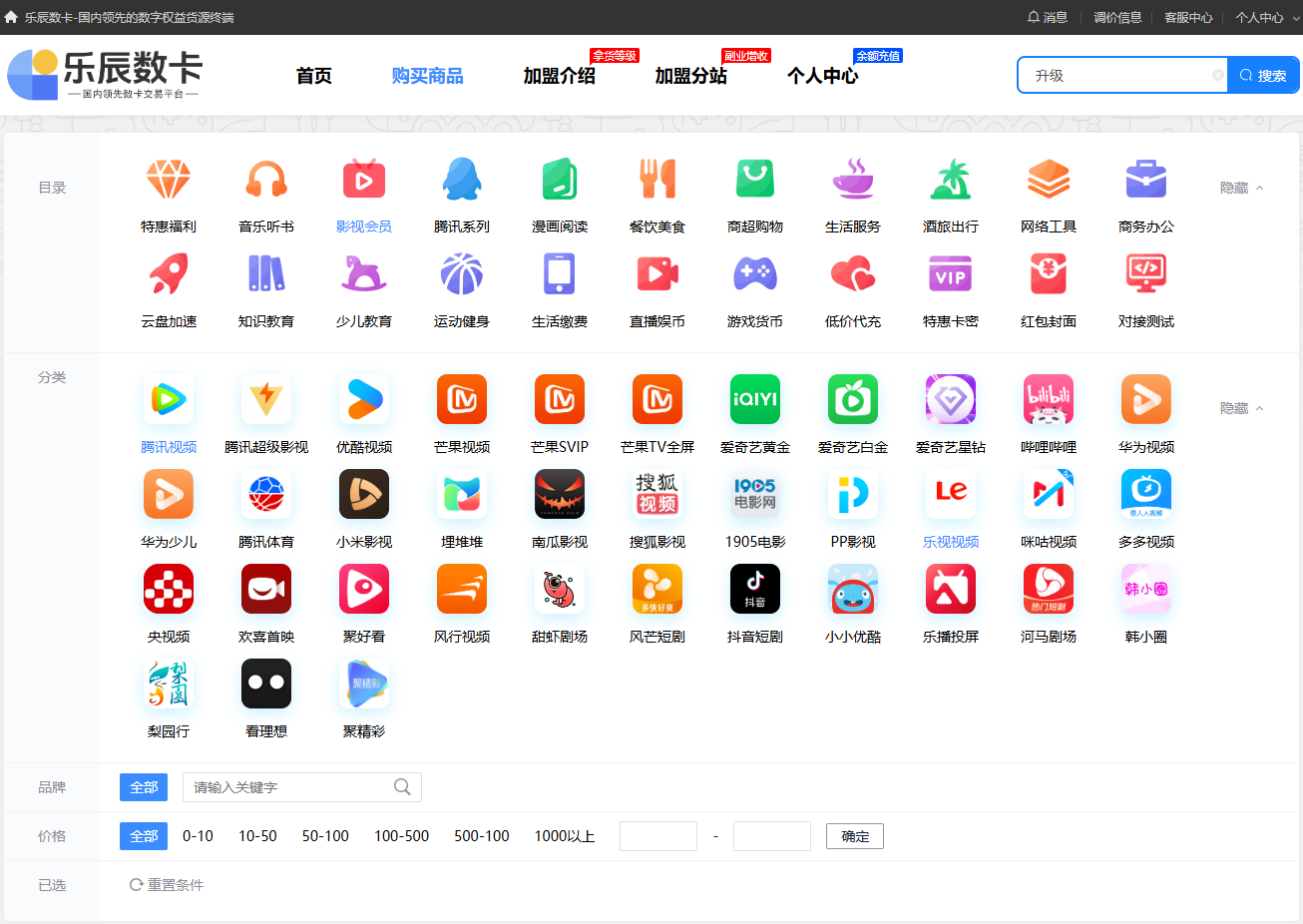
Task: Choose the 央视频 red icon
Action: (x=169, y=589)
